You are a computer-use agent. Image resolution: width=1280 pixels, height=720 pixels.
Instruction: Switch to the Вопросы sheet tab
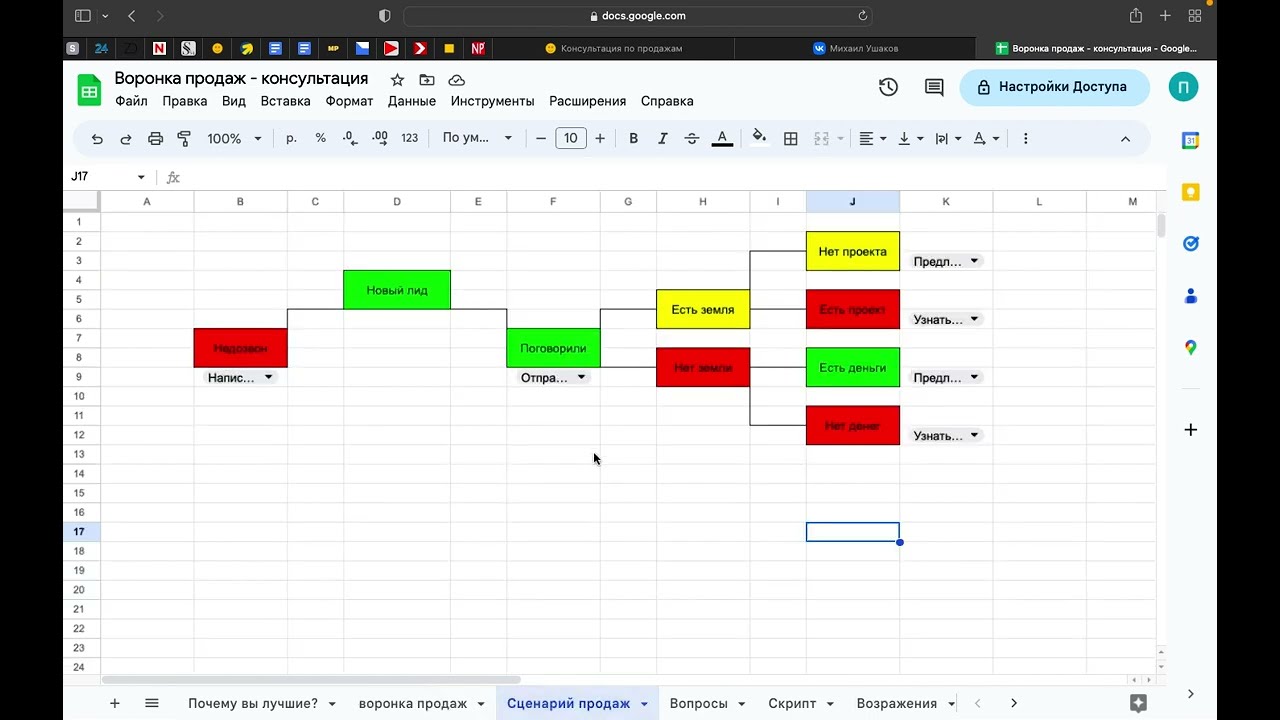click(698, 703)
